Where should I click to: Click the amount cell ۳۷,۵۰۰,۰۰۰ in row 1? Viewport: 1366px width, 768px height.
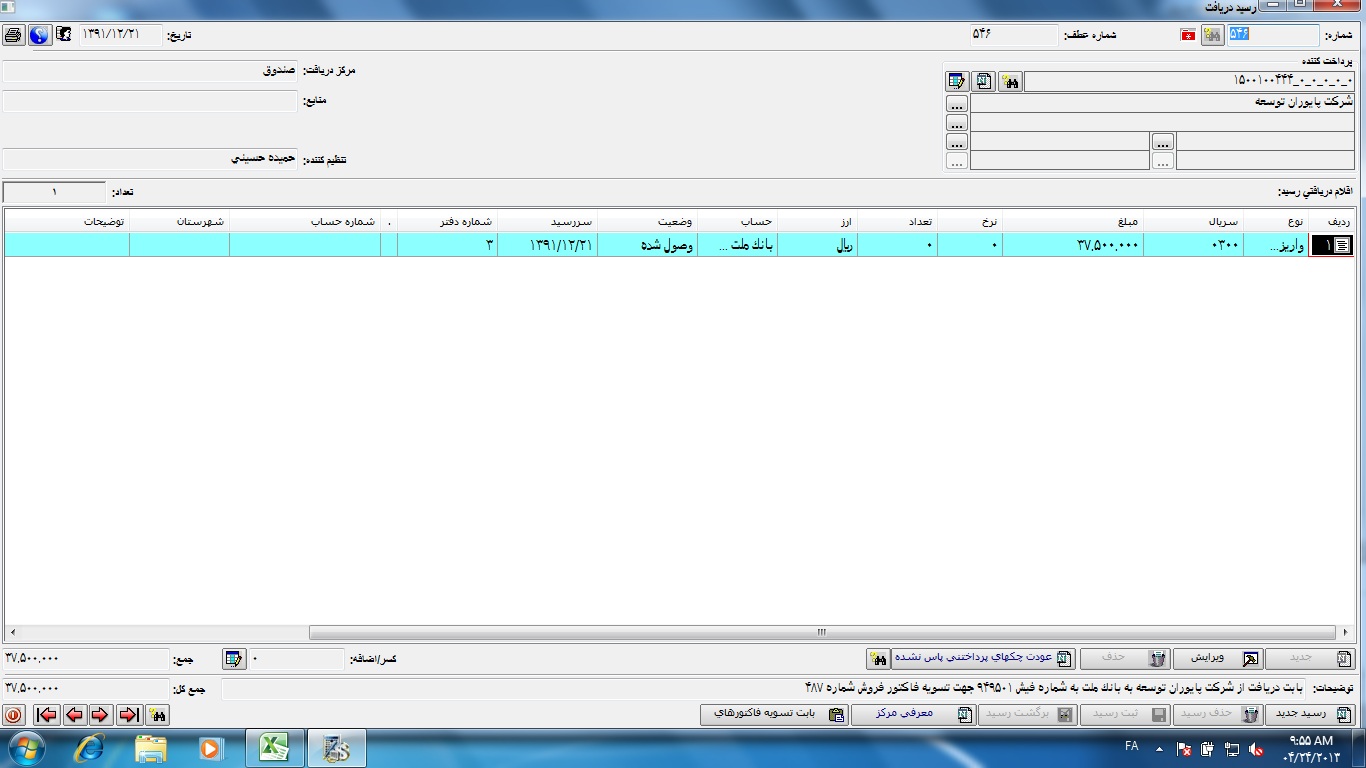tap(1073, 245)
